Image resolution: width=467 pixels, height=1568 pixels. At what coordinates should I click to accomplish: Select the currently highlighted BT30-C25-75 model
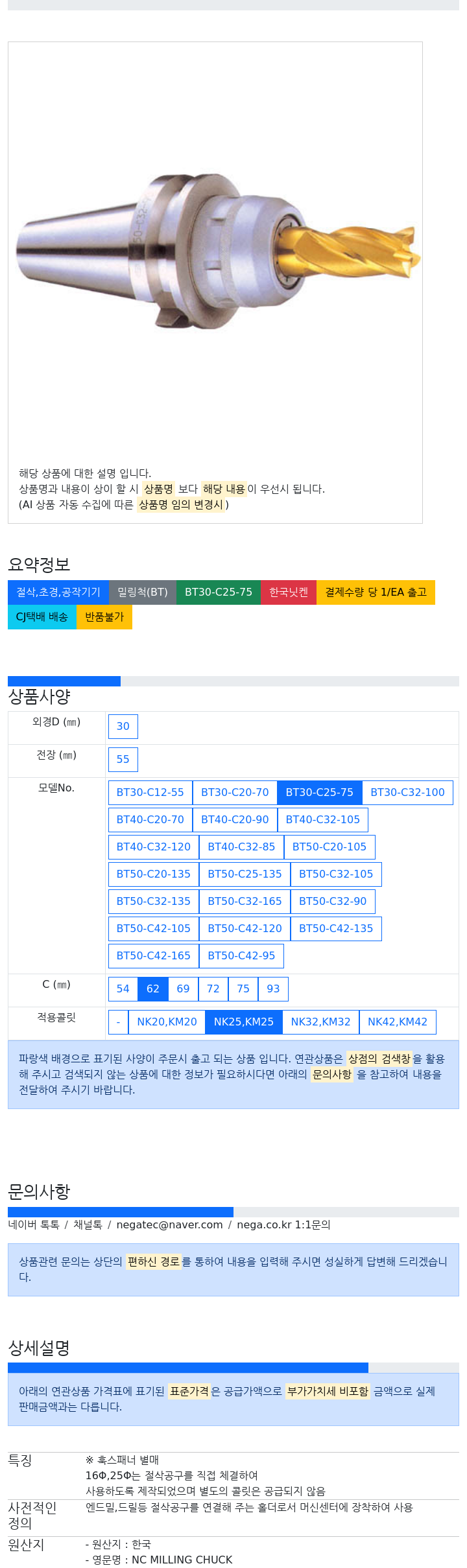pos(319,792)
